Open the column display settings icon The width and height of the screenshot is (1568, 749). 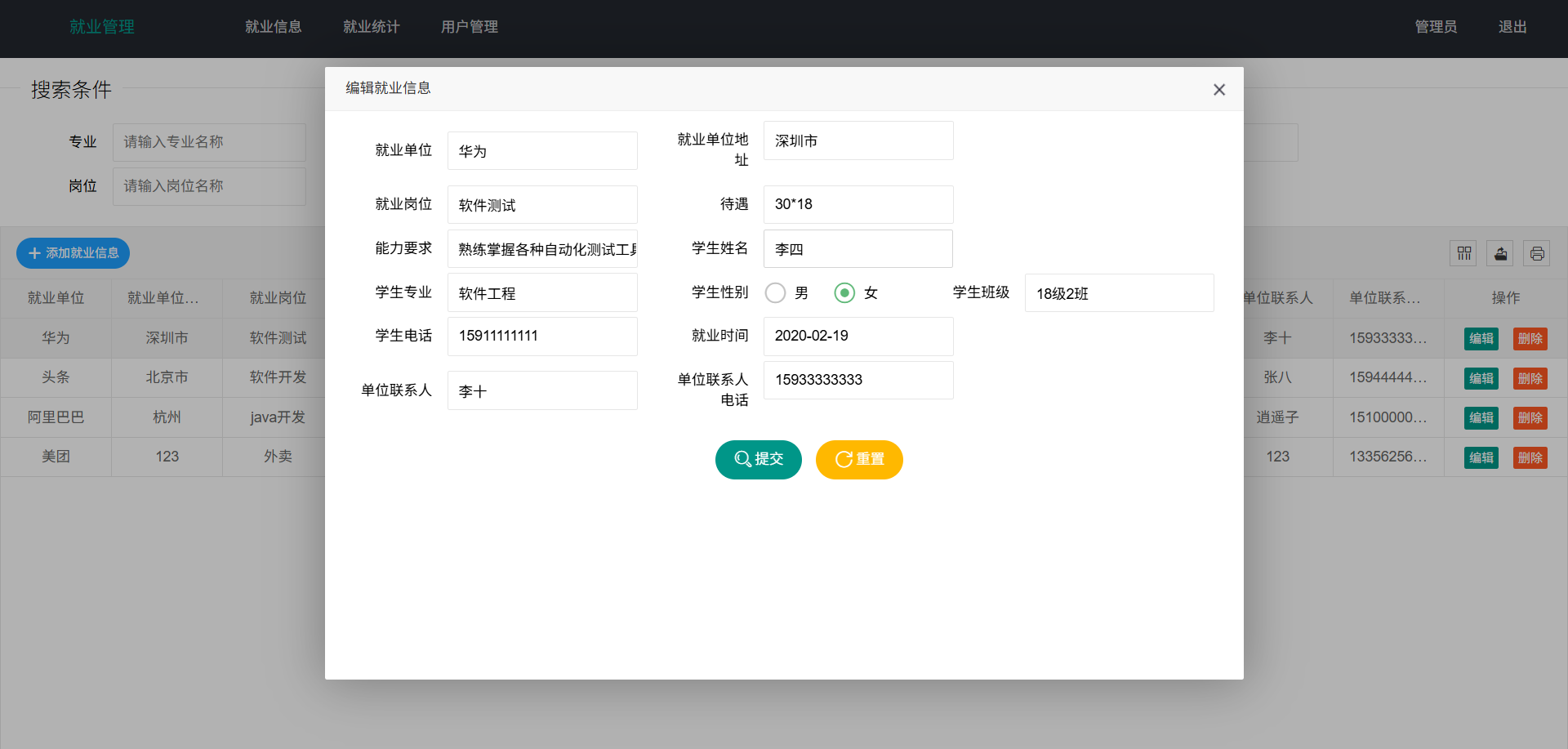tap(1463, 253)
